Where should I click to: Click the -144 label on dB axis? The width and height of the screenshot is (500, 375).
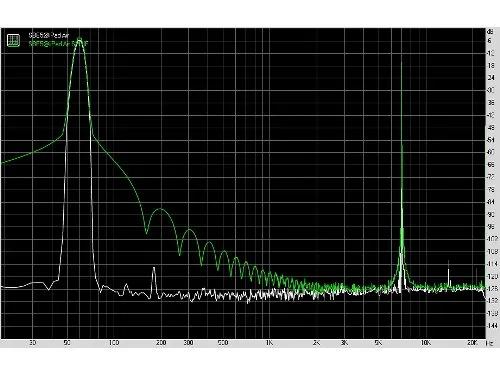492,326
